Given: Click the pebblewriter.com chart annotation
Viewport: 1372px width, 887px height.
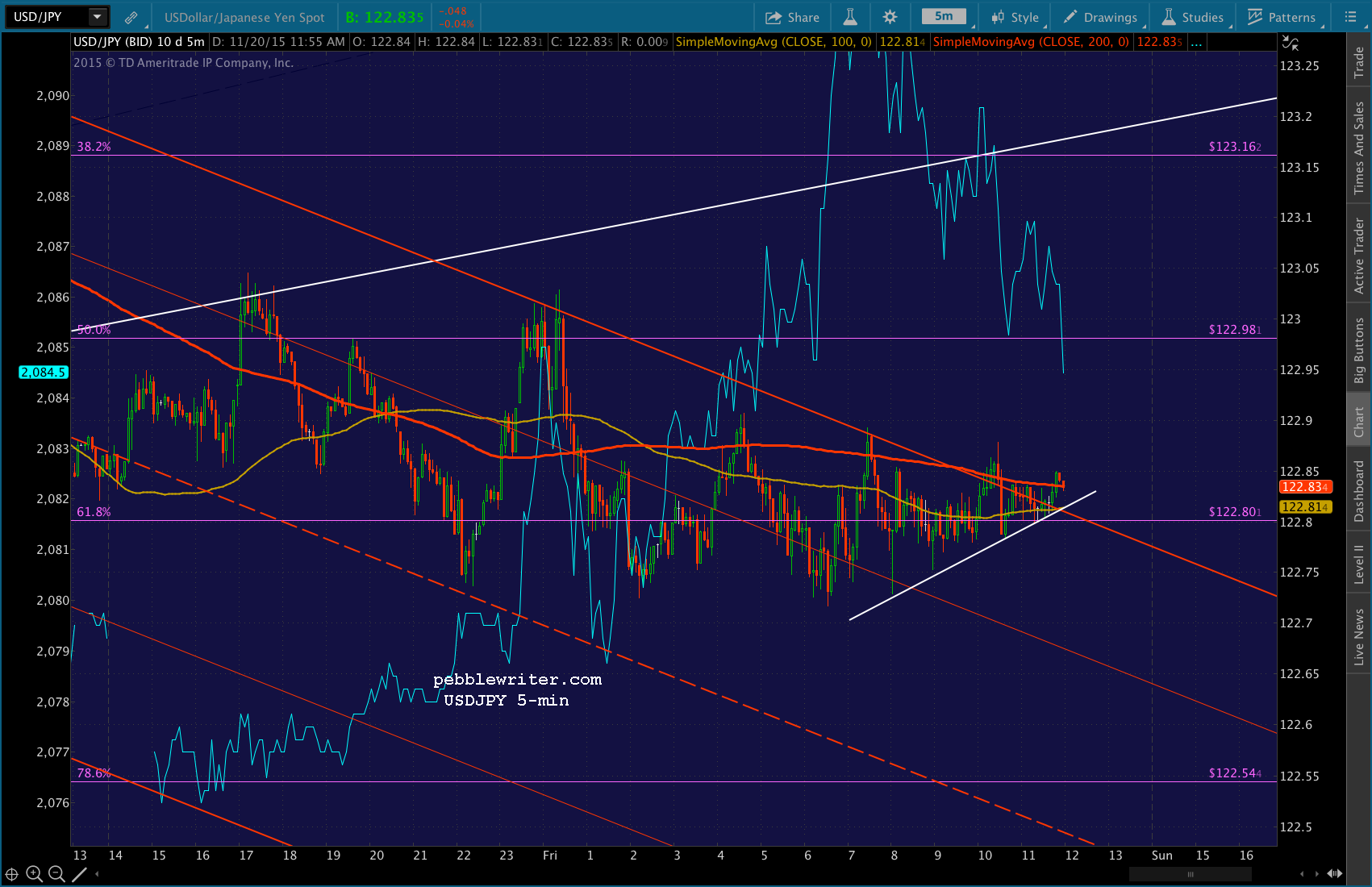Looking at the screenshot, I should pyautogui.click(x=517, y=680).
